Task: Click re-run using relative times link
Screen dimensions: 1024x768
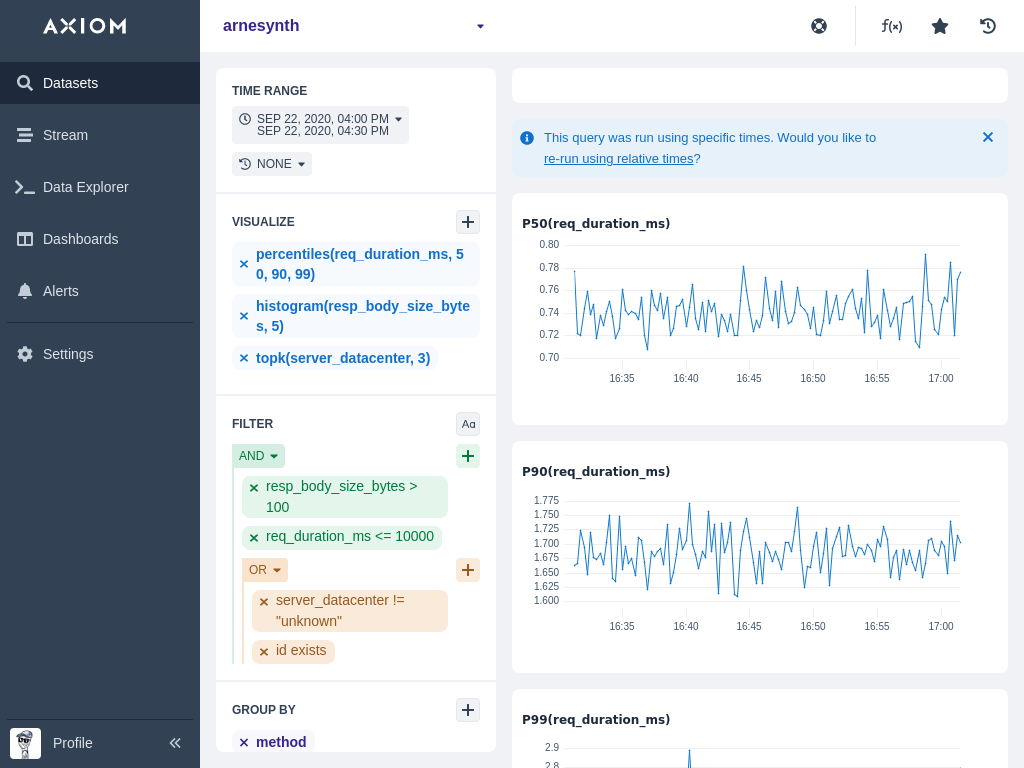Action: tap(618, 158)
